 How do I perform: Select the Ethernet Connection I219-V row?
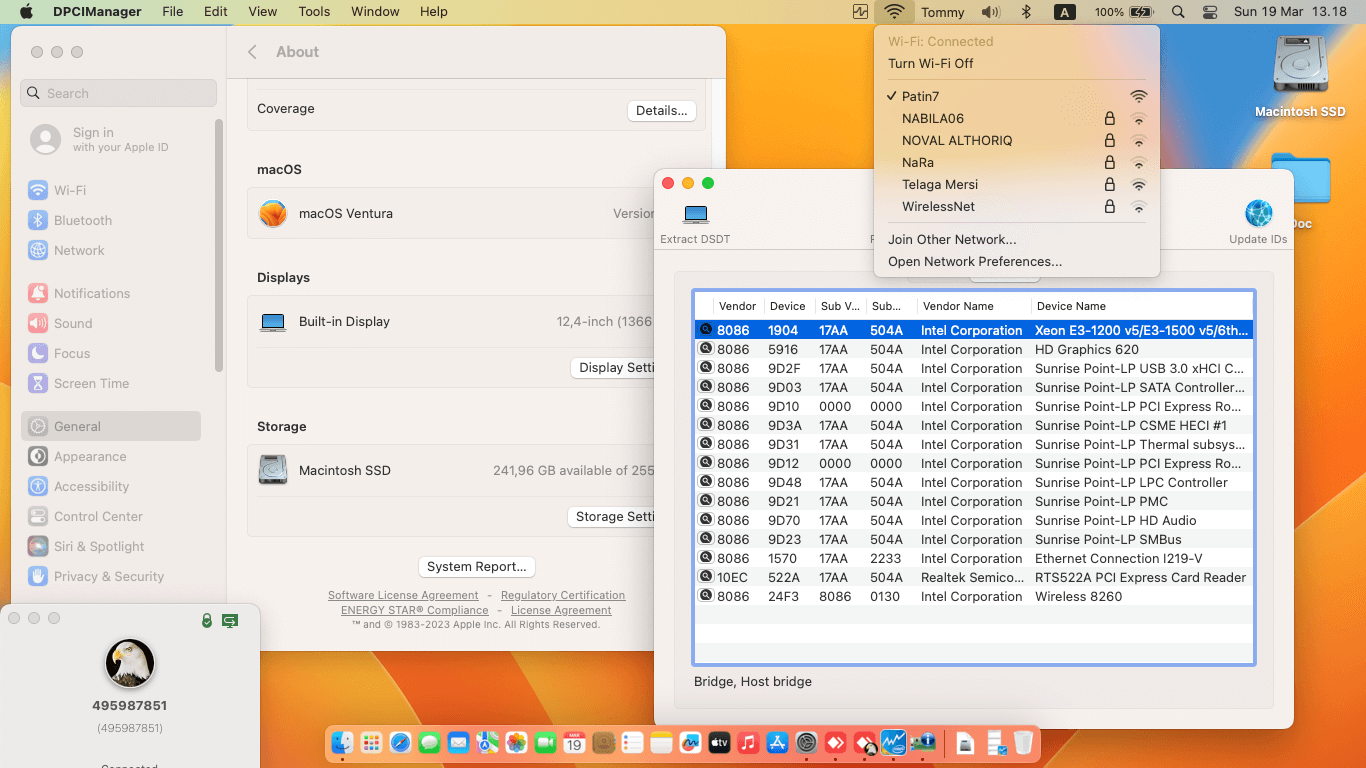[973, 559]
